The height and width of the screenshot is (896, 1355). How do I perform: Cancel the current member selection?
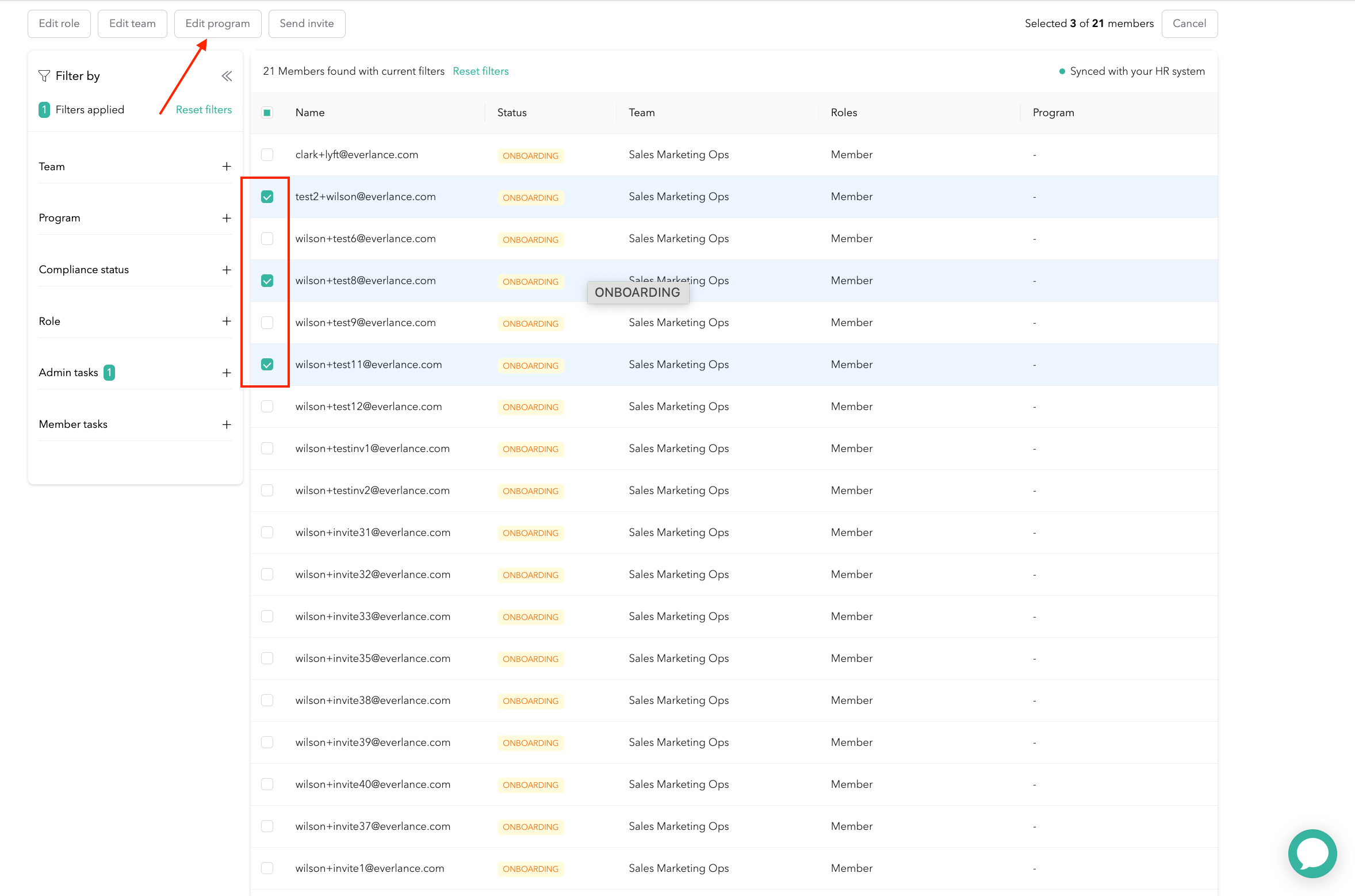(x=1189, y=24)
